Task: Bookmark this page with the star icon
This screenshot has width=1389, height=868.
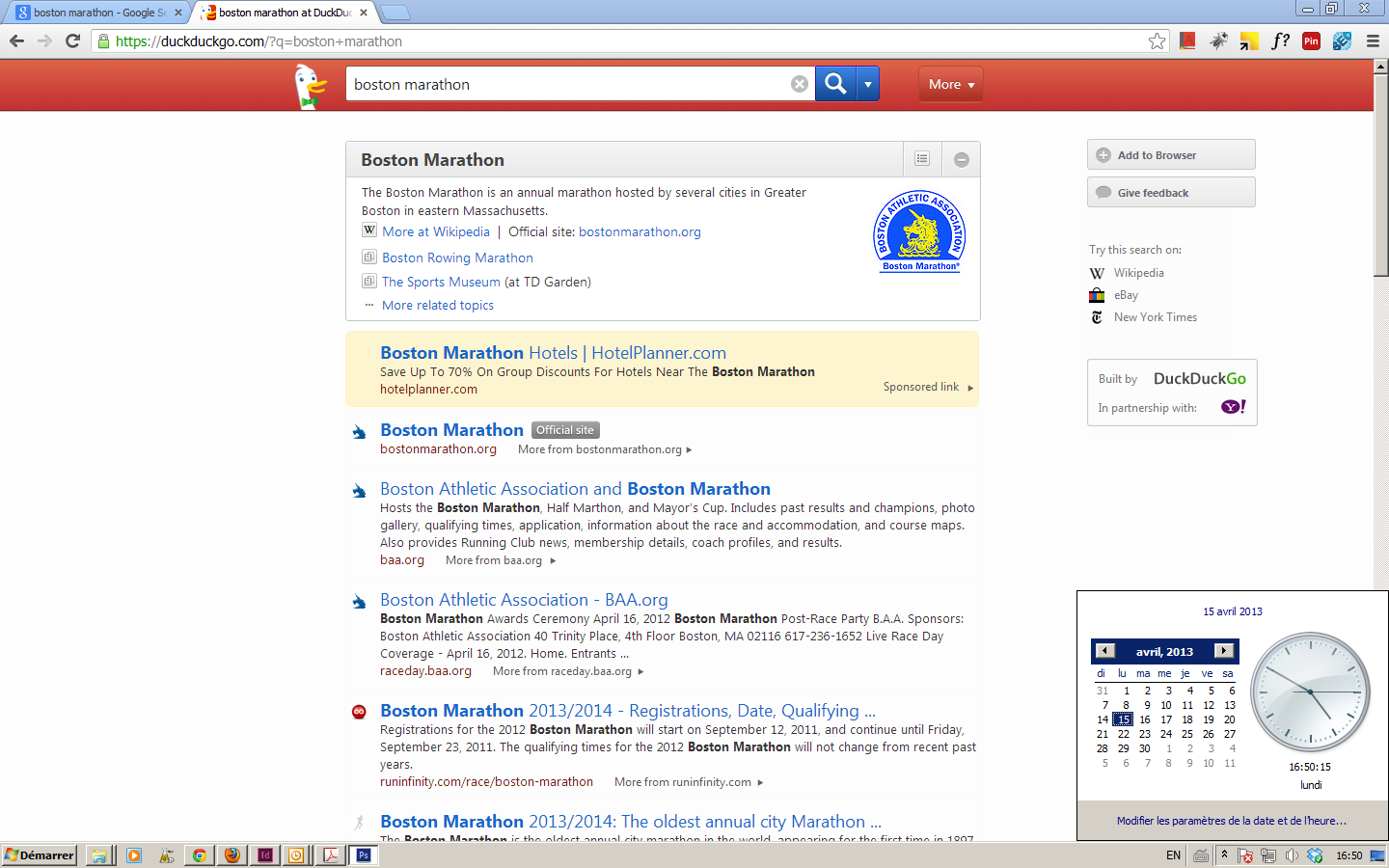Action: coord(1157,41)
